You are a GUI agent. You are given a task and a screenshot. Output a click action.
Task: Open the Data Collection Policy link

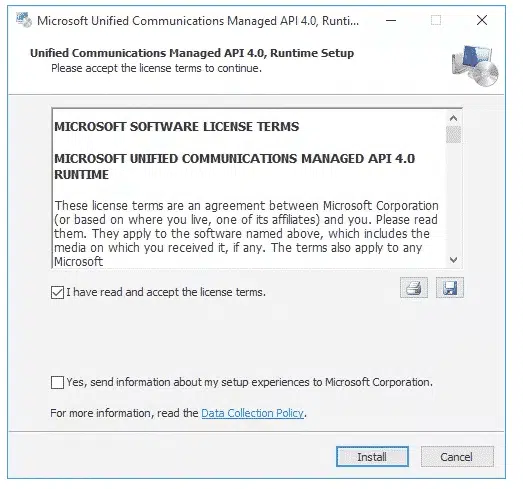point(252,413)
